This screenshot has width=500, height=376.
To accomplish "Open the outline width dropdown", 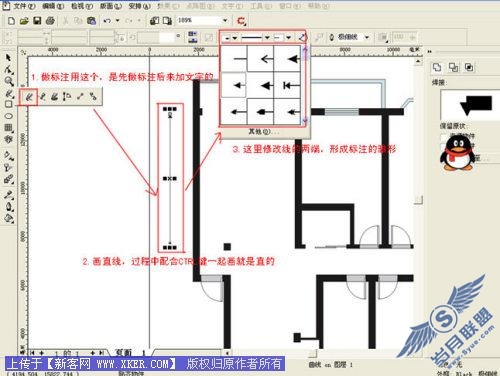I will click(367, 37).
